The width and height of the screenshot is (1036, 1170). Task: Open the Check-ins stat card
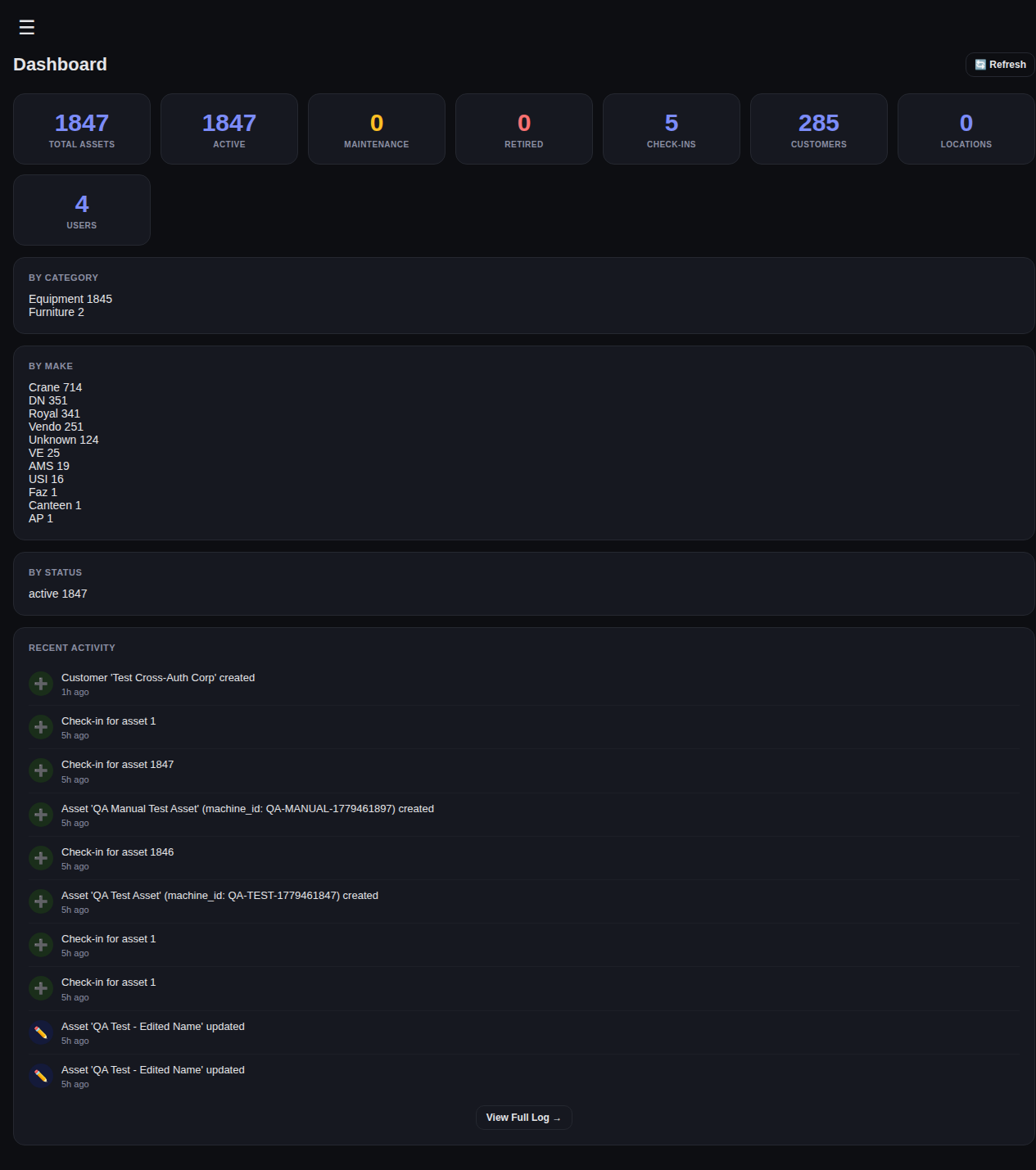tap(672, 129)
